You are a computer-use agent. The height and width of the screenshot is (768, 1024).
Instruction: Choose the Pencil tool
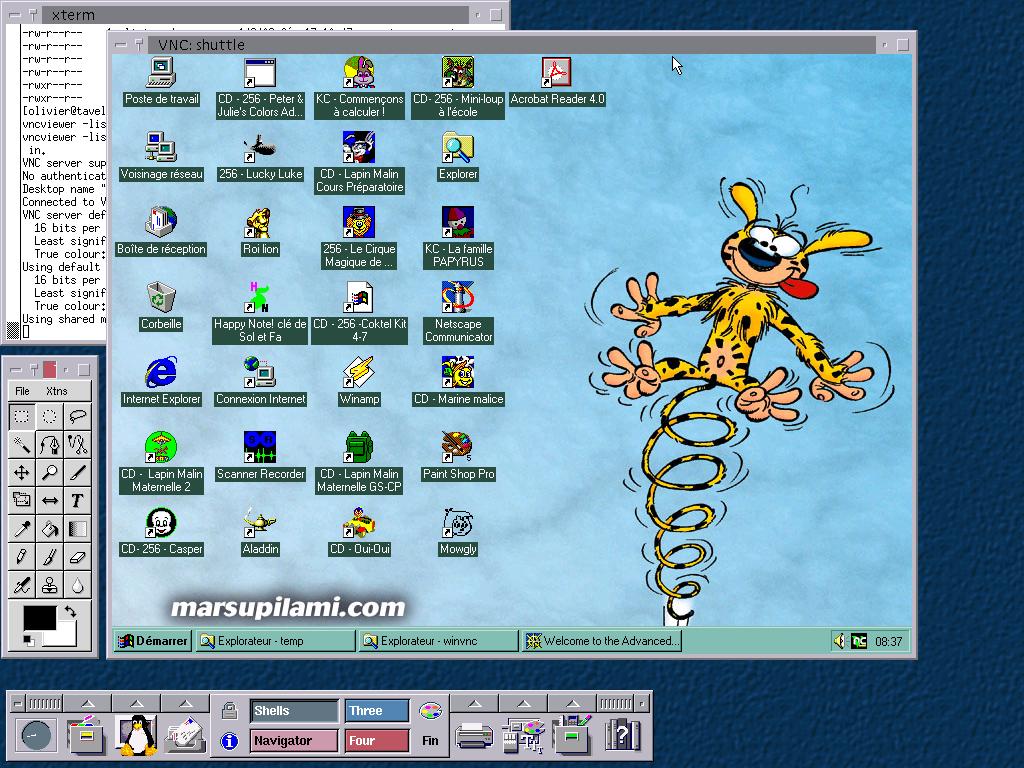click(22, 557)
